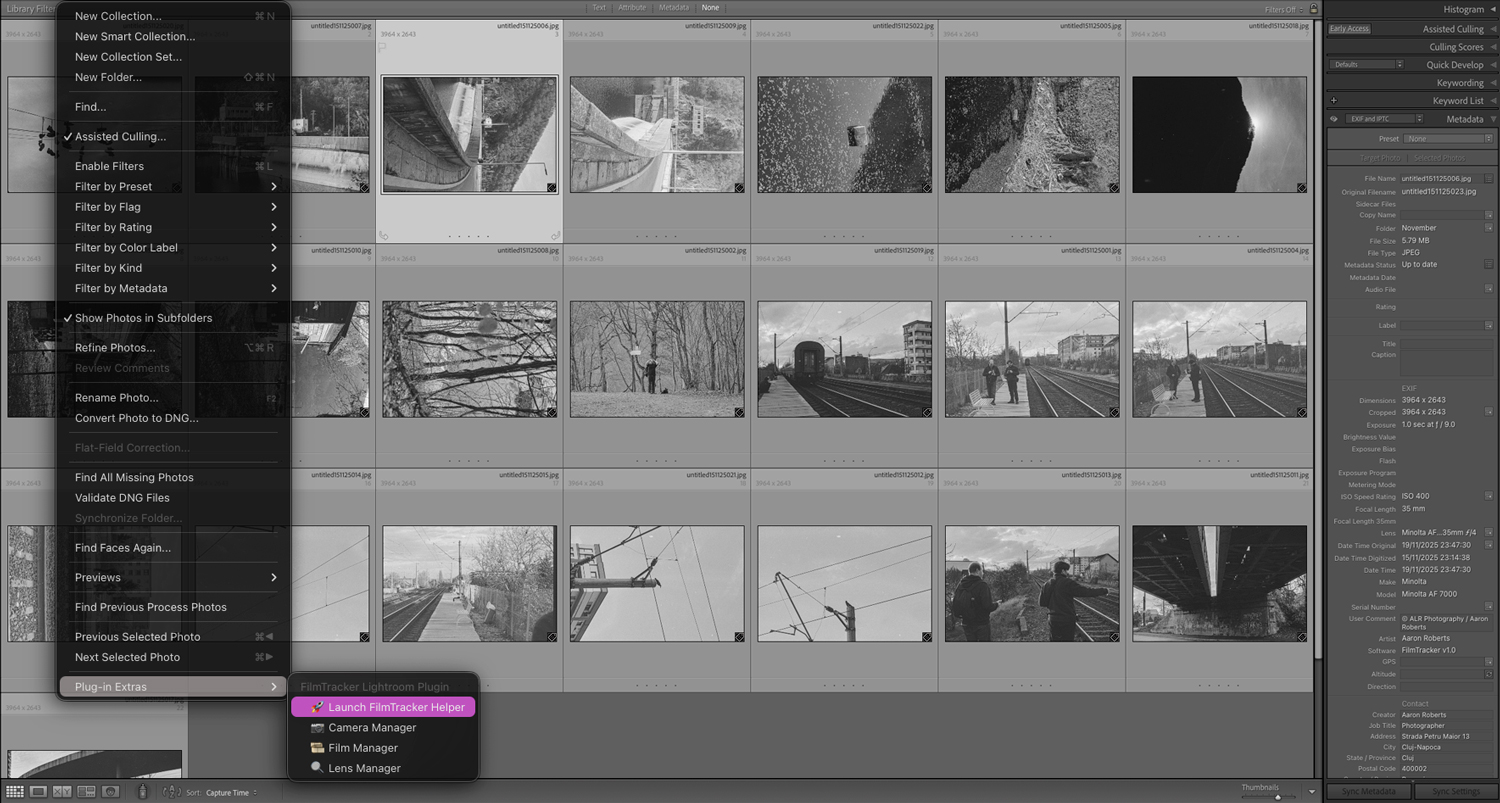Select the untitled151125006.jpg thumbnail
The image size is (1500, 803).
tap(469, 133)
